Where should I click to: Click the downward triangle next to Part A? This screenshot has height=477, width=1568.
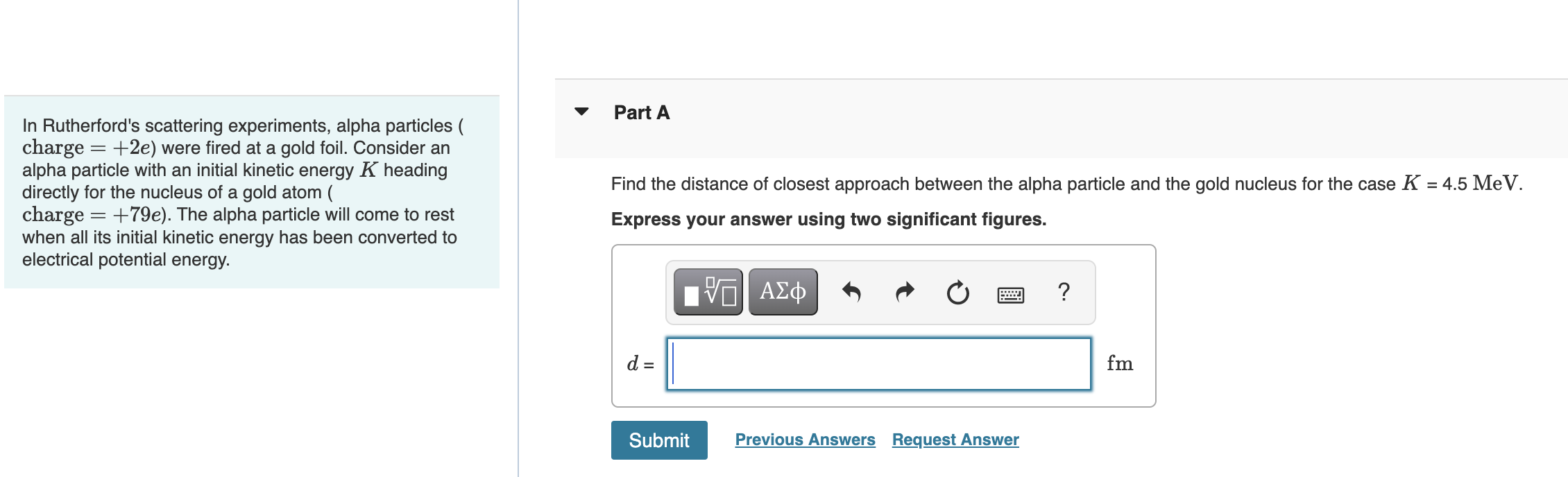click(581, 112)
